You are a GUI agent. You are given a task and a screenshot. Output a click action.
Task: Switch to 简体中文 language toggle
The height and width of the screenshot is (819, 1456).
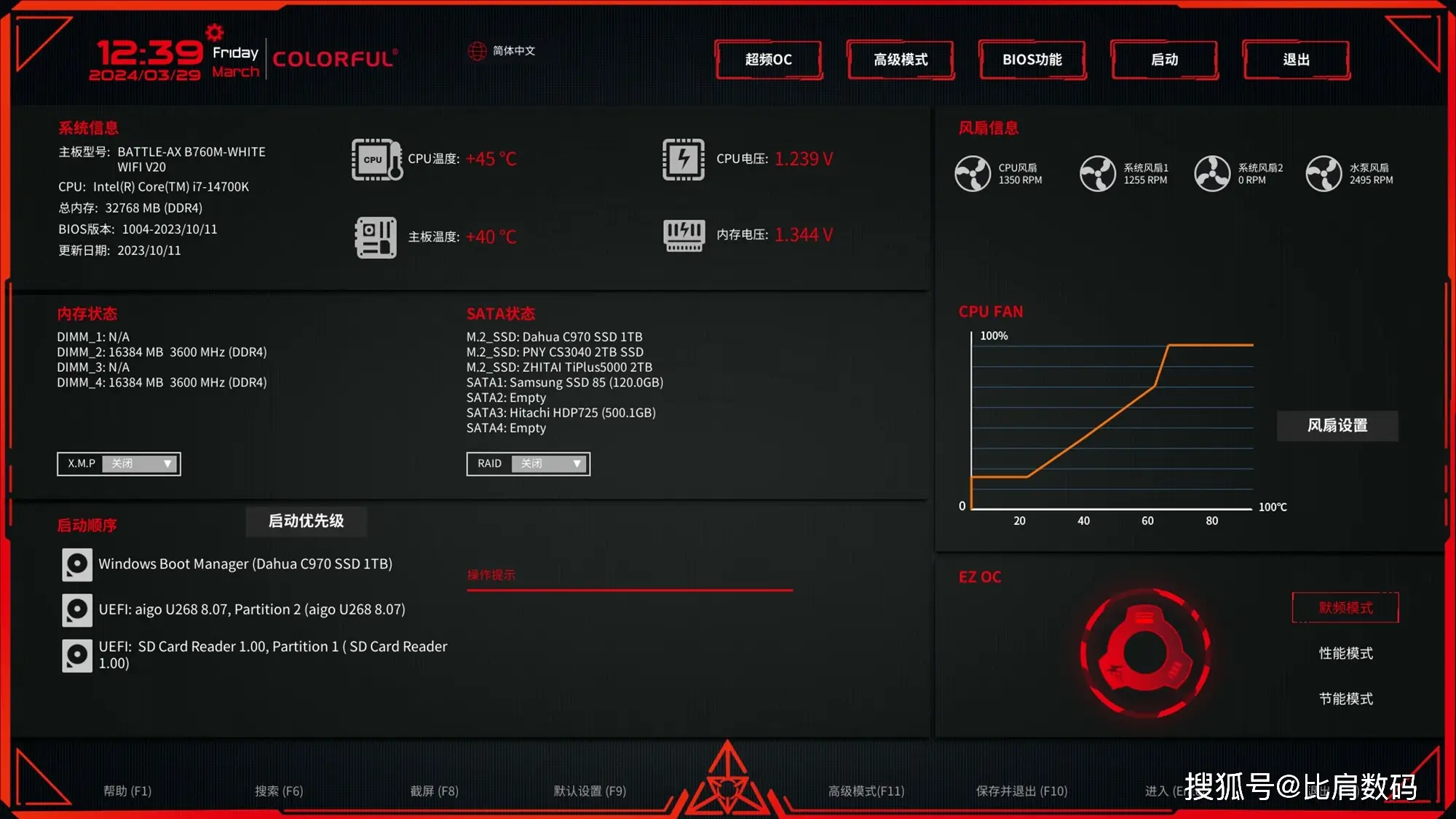[x=505, y=50]
